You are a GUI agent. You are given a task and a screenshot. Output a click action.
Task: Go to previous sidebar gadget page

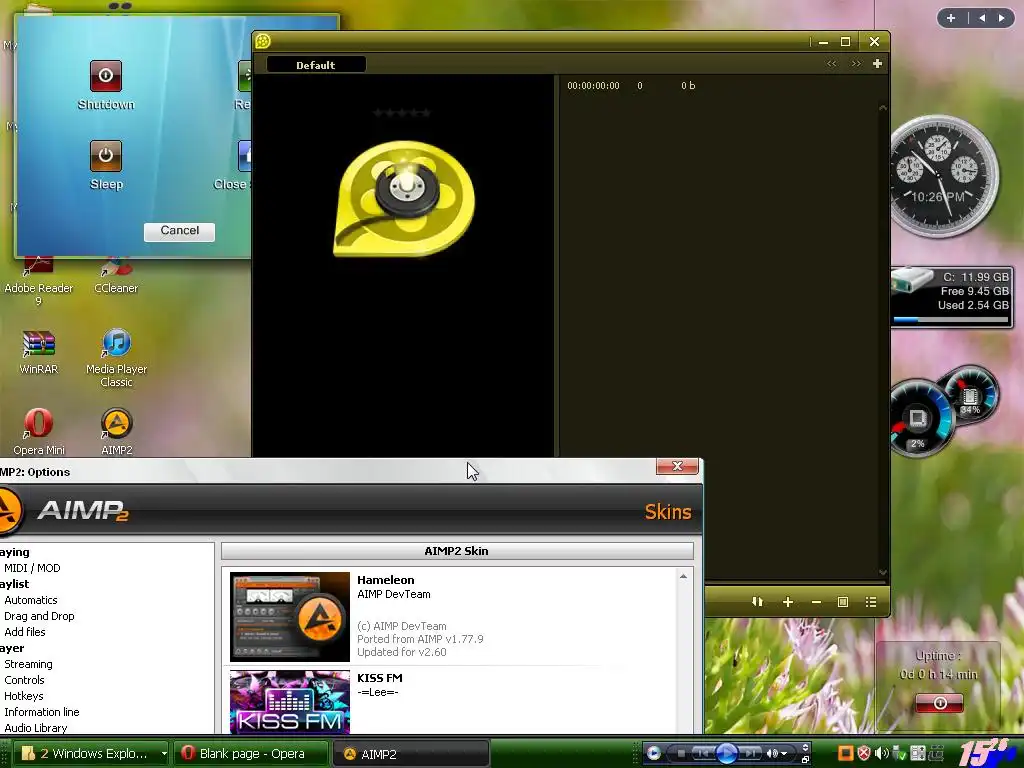982,18
